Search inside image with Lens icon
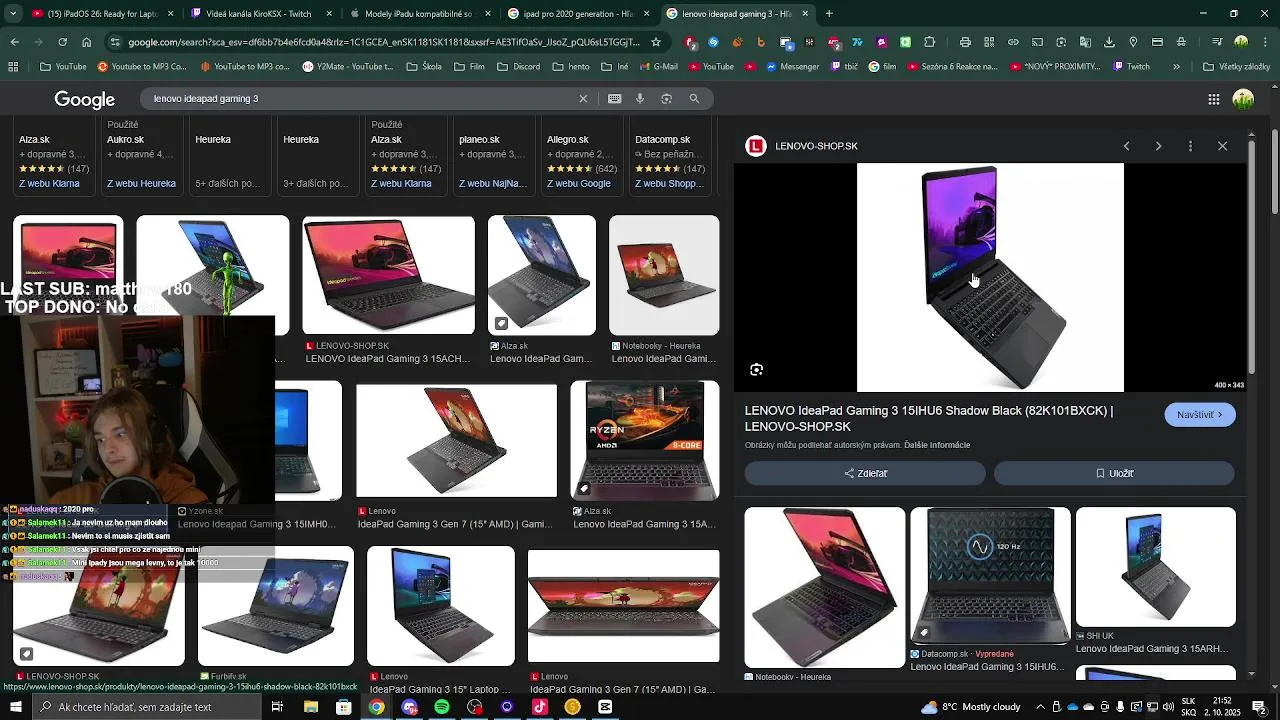 (756, 369)
